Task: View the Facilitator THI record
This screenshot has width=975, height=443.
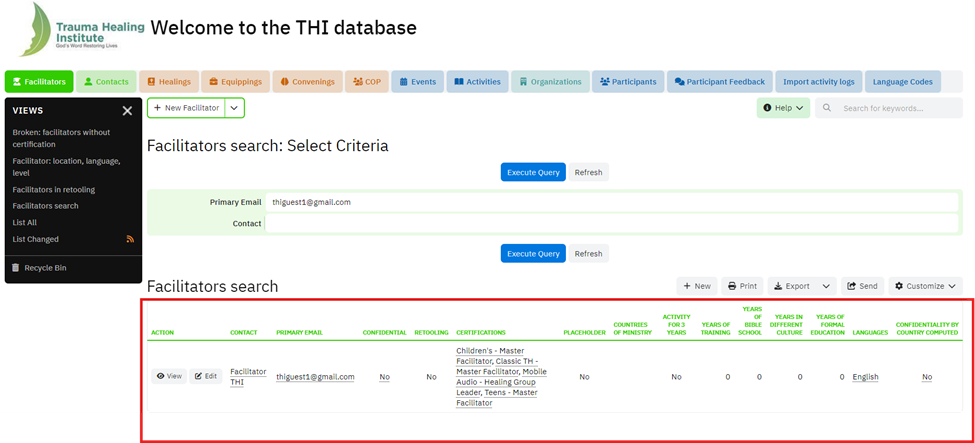Action: point(169,376)
